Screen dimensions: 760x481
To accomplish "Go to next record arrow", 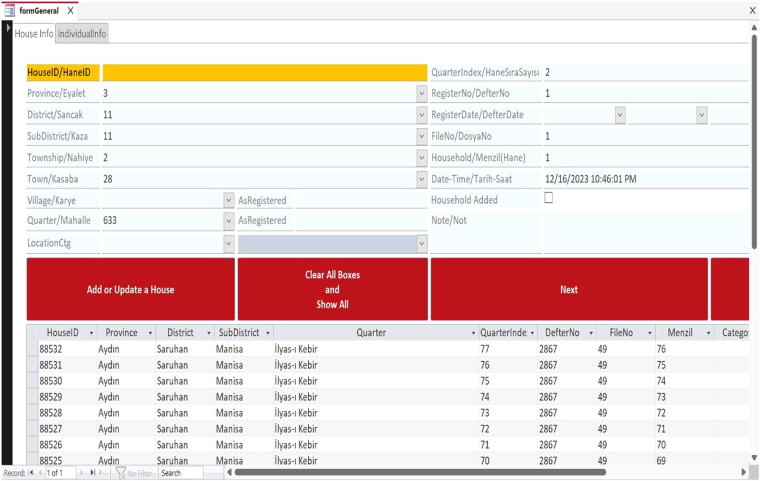I will 81,472.
